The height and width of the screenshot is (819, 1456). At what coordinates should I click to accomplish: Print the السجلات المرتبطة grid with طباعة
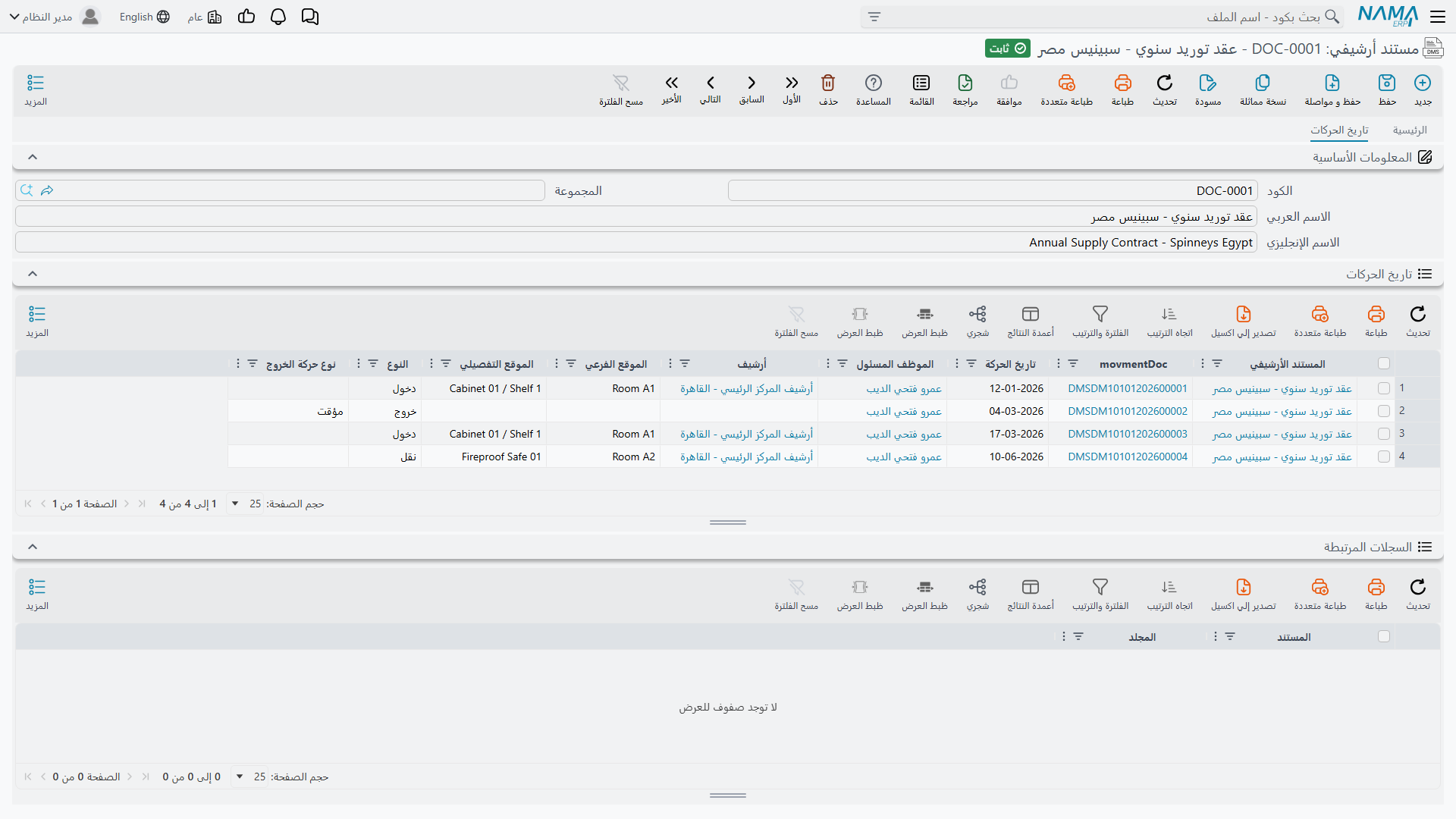[x=1376, y=595]
